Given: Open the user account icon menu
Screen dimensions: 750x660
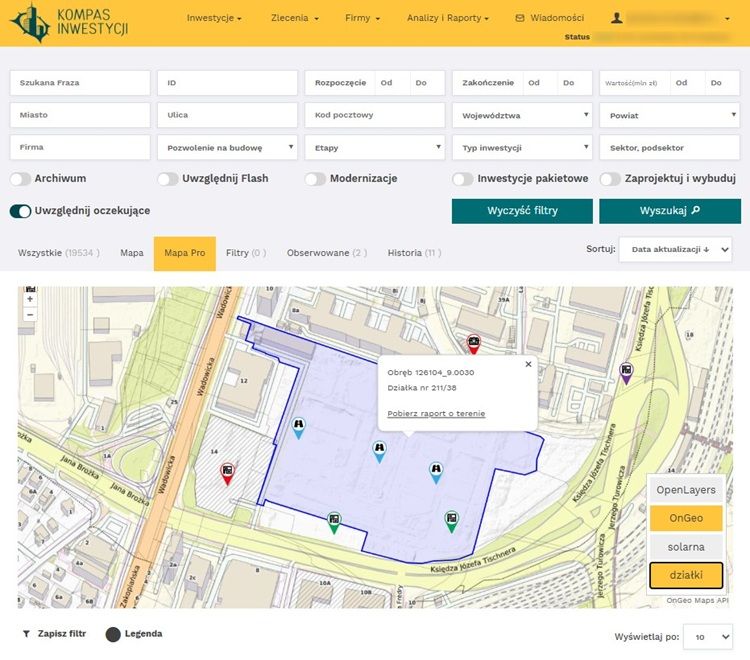Looking at the screenshot, I should [617, 18].
